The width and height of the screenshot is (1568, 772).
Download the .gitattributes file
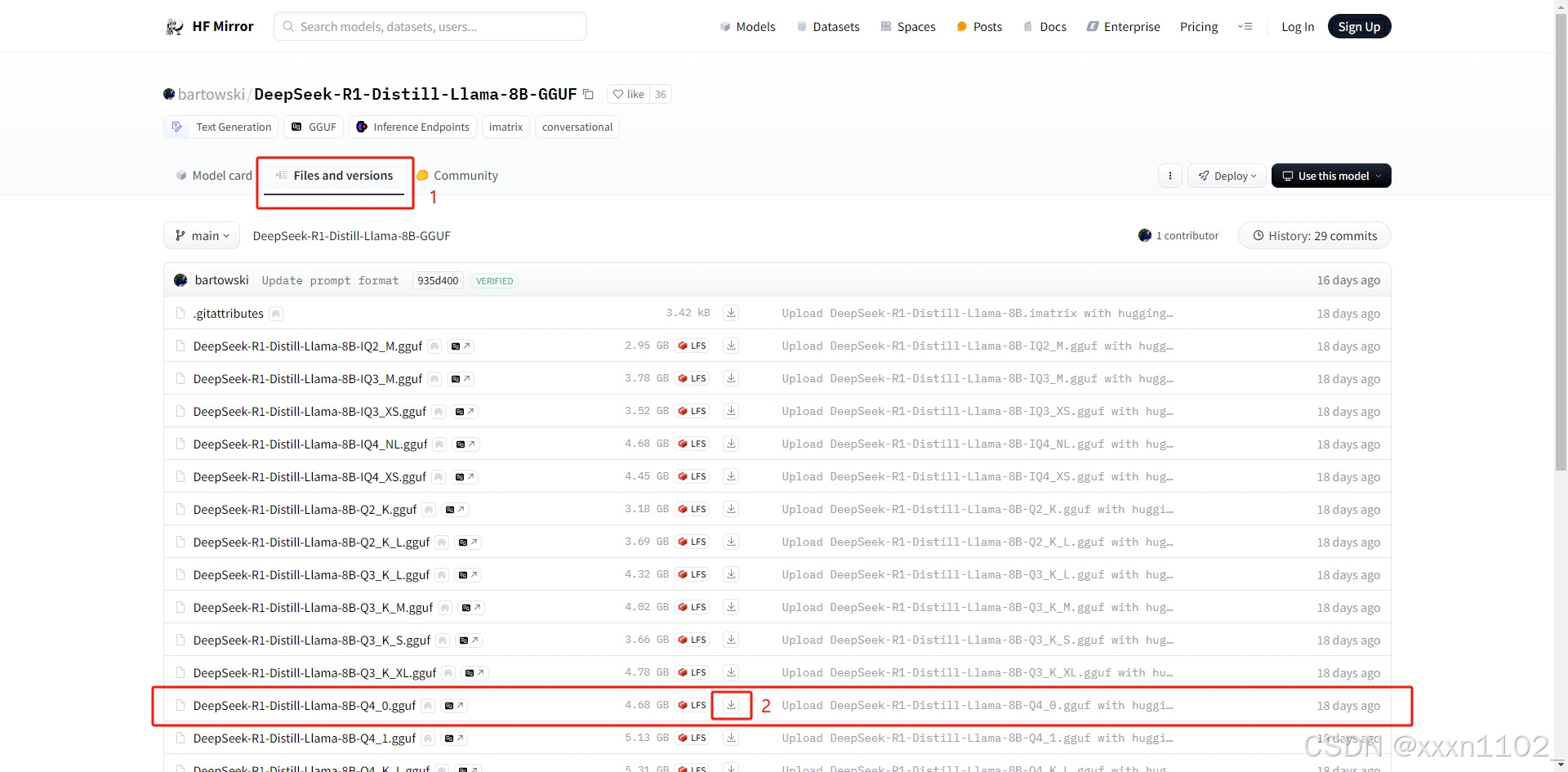731,313
